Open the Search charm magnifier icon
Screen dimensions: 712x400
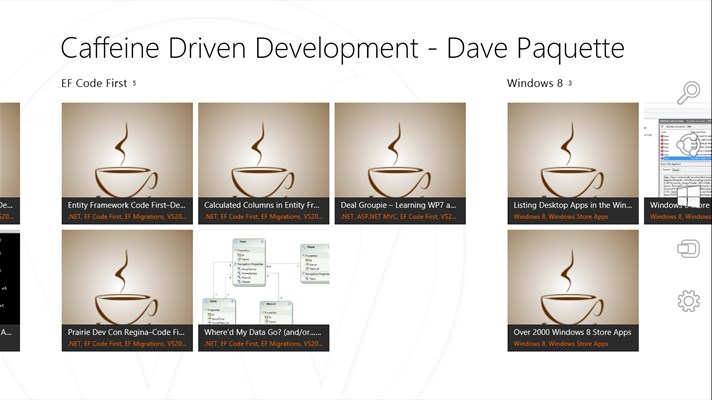[688, 93]
